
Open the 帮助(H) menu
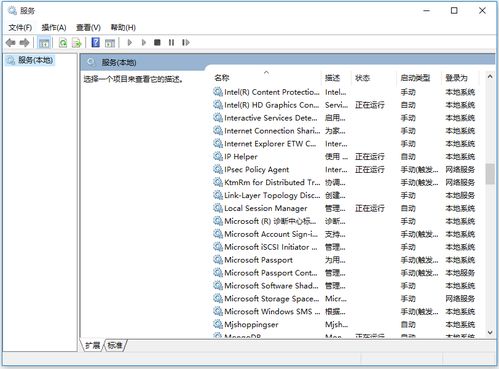point(123,27)
